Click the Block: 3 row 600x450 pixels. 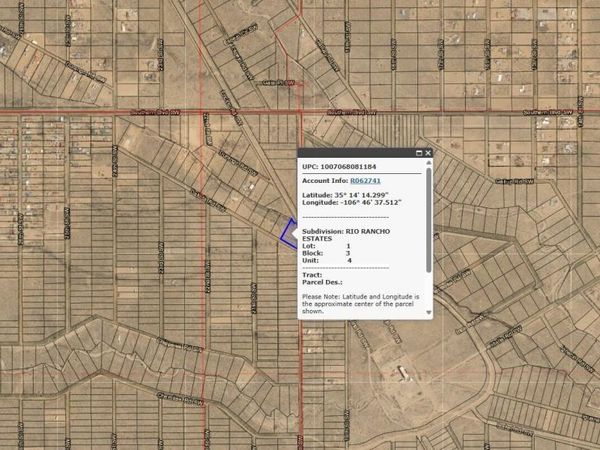click(326, 253)
